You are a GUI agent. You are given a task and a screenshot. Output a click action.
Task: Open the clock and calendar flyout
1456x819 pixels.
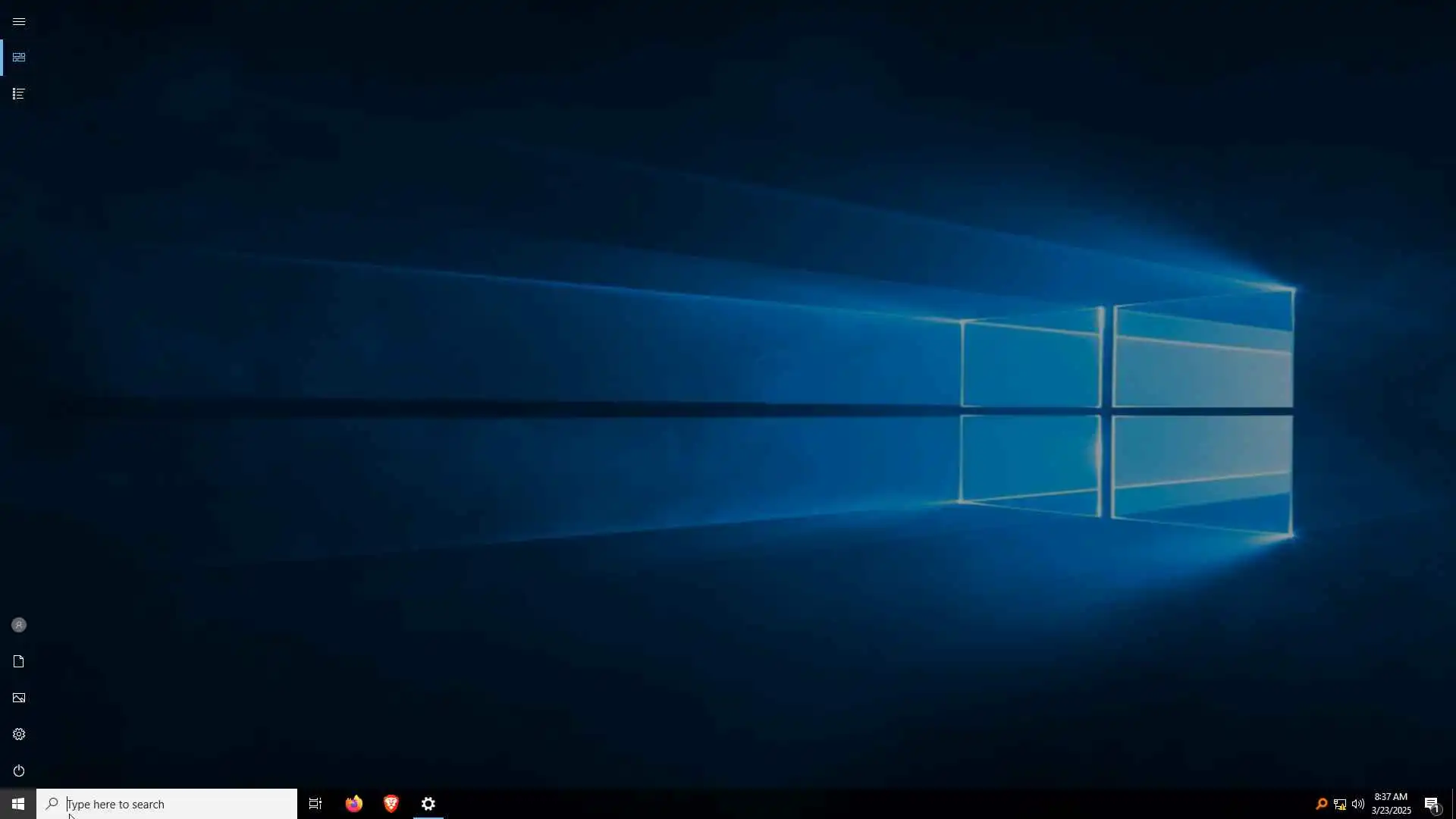(1391, 804)
